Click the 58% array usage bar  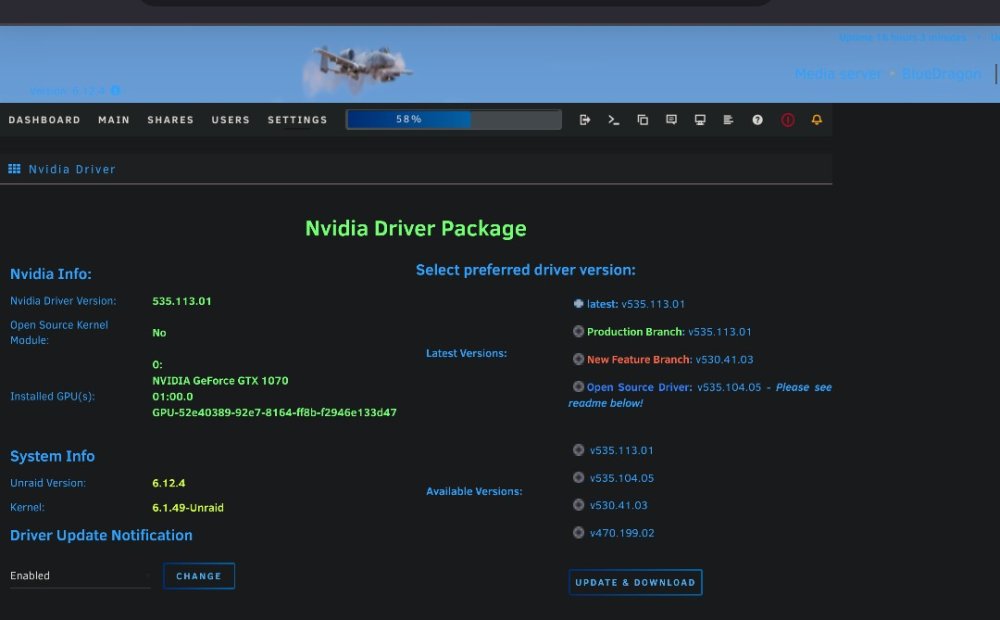(453, 119)
